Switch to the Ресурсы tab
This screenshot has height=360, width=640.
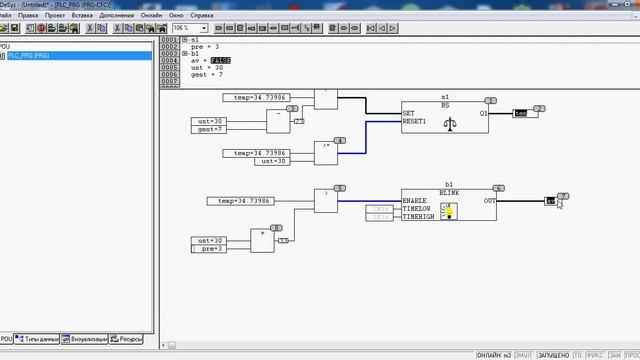(x=126, y=339)
